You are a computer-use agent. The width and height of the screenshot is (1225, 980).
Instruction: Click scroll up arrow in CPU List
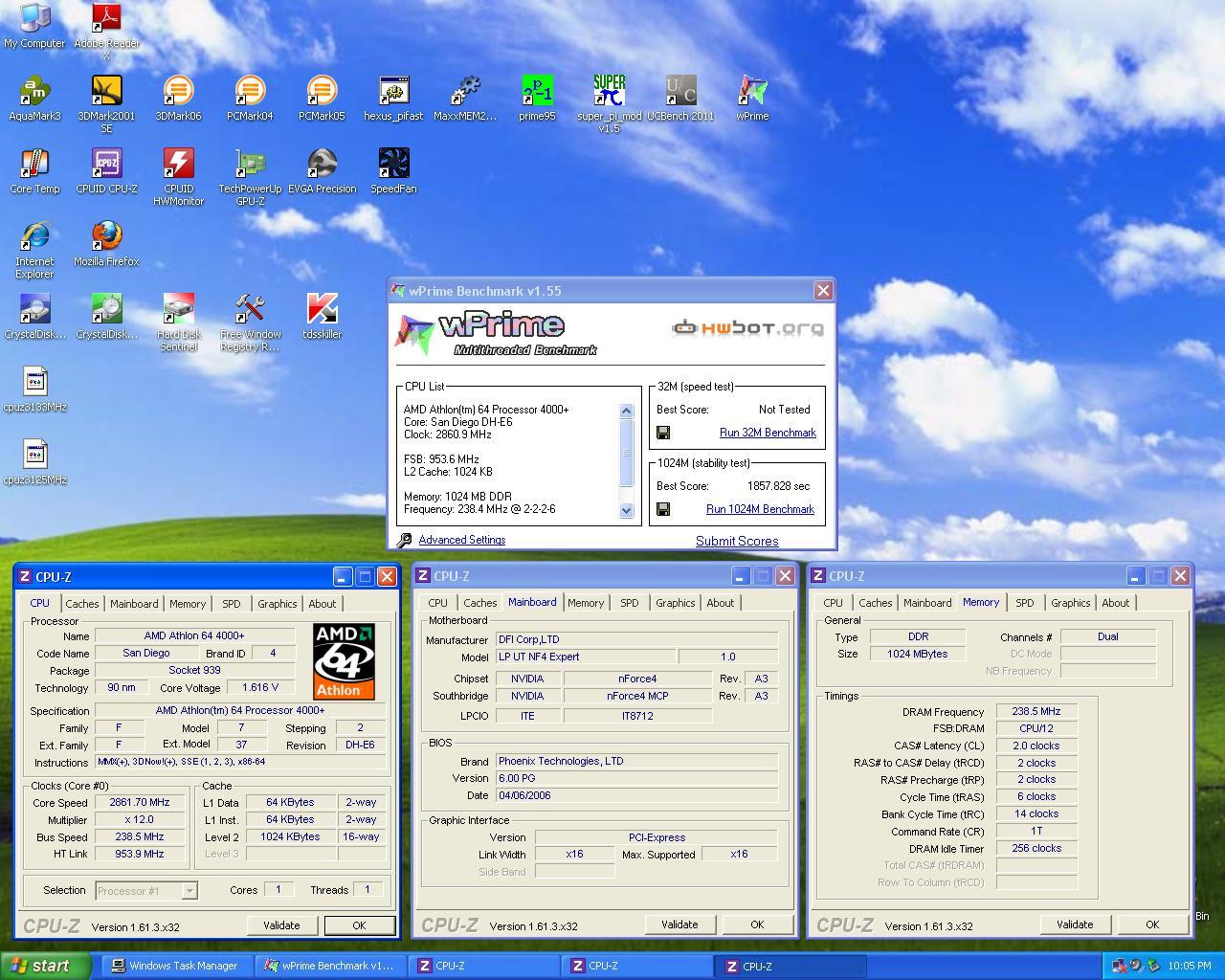click(627, 411)
